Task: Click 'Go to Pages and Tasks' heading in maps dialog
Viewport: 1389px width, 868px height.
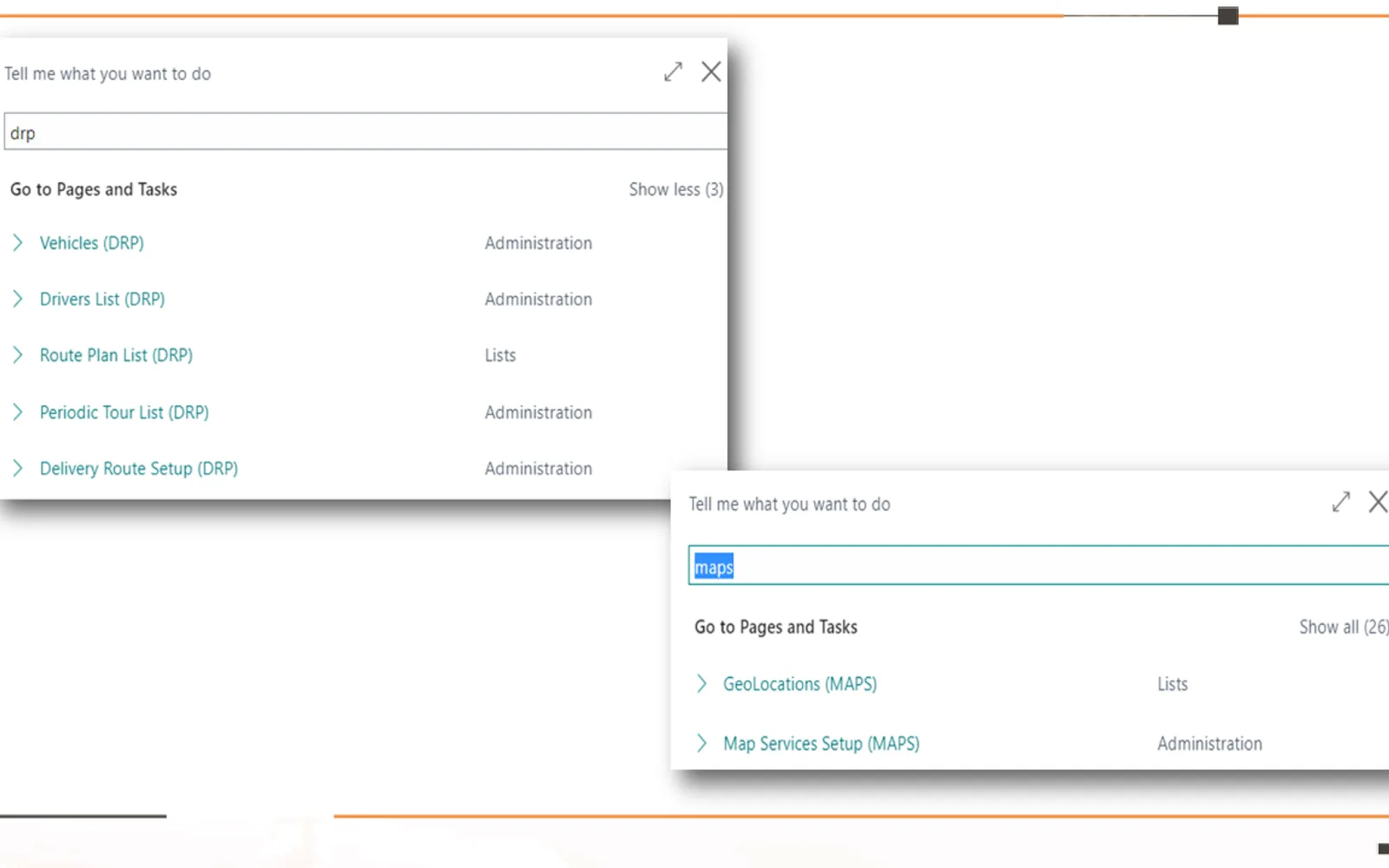Action: click(776, 627)
